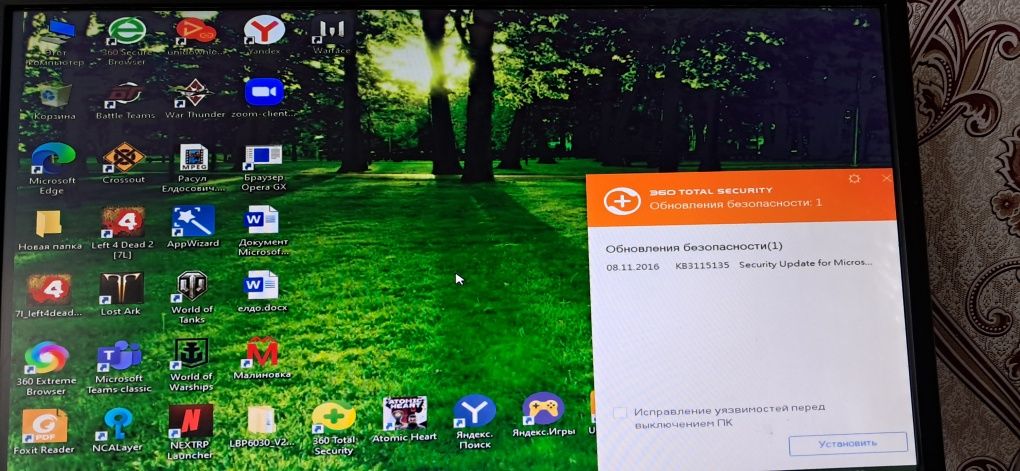This screenshot has width=1020, height=471.
Task: Open the Малиновка shortcut
Action: (262, 358)
